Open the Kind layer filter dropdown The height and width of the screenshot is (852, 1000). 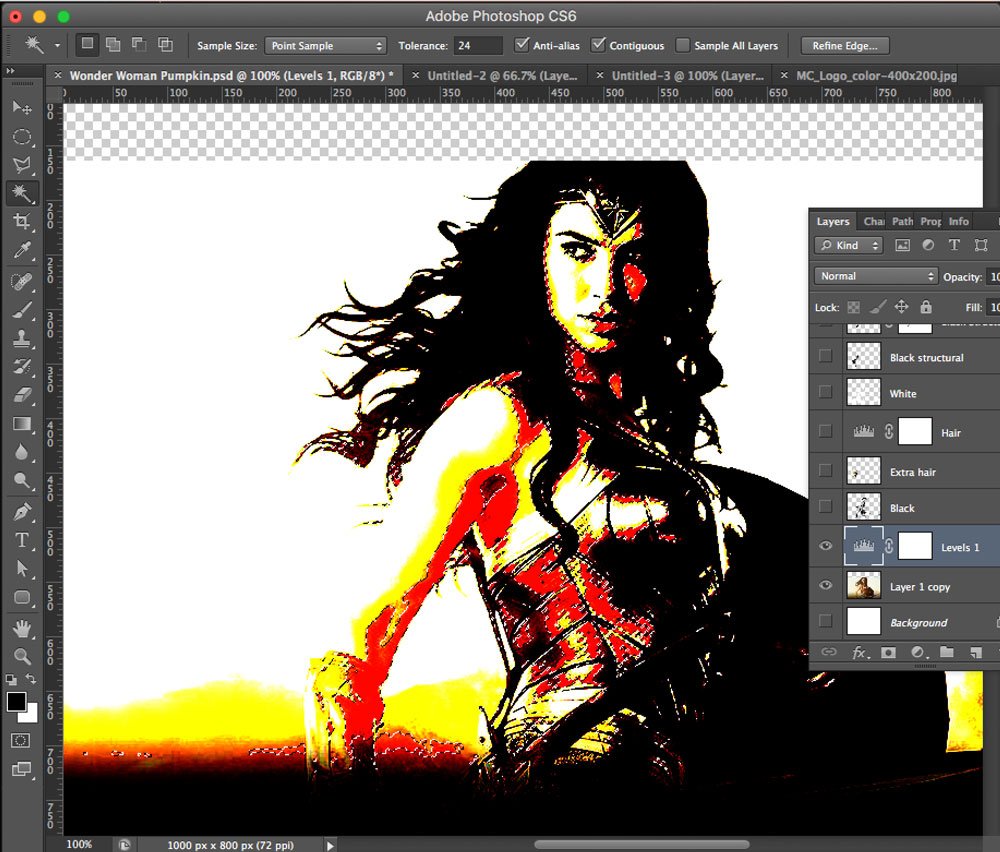coord(849,245)
